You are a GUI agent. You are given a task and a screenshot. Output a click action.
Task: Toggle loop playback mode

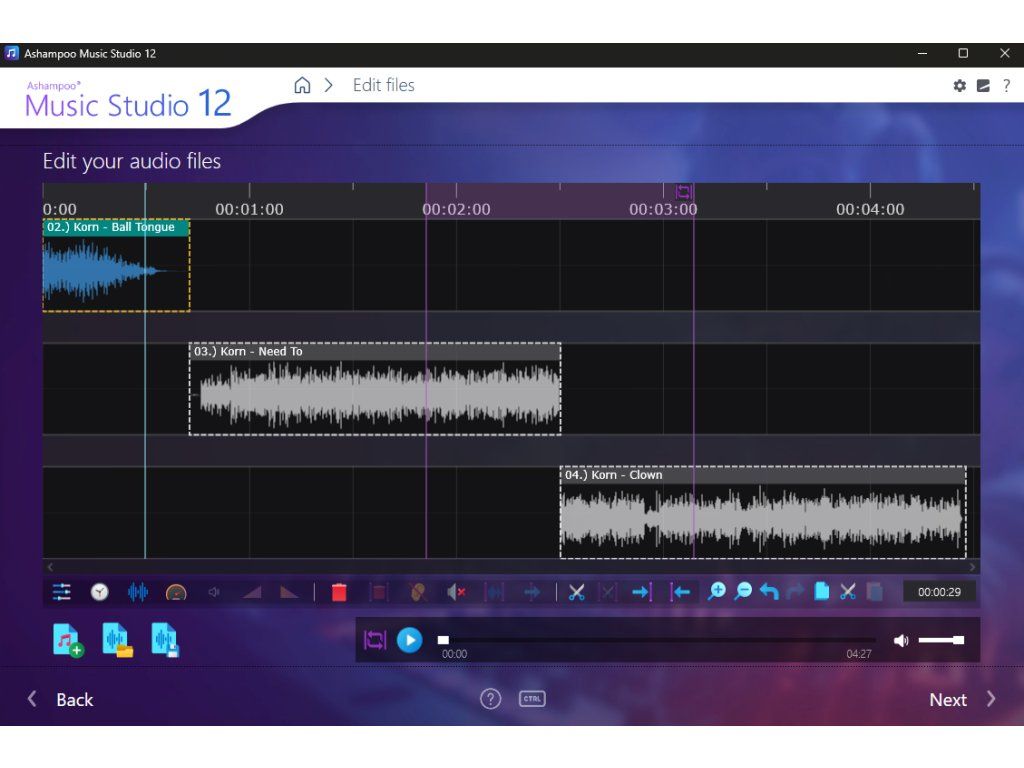pos(375,640)
